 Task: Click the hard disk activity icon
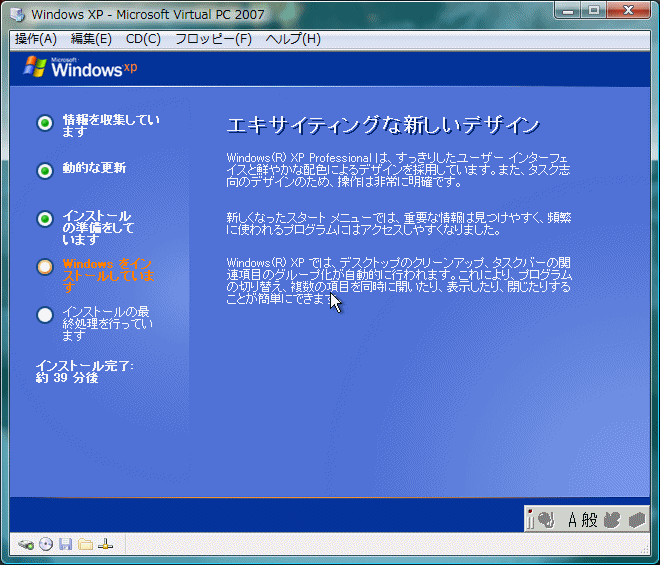pos(26,544)
